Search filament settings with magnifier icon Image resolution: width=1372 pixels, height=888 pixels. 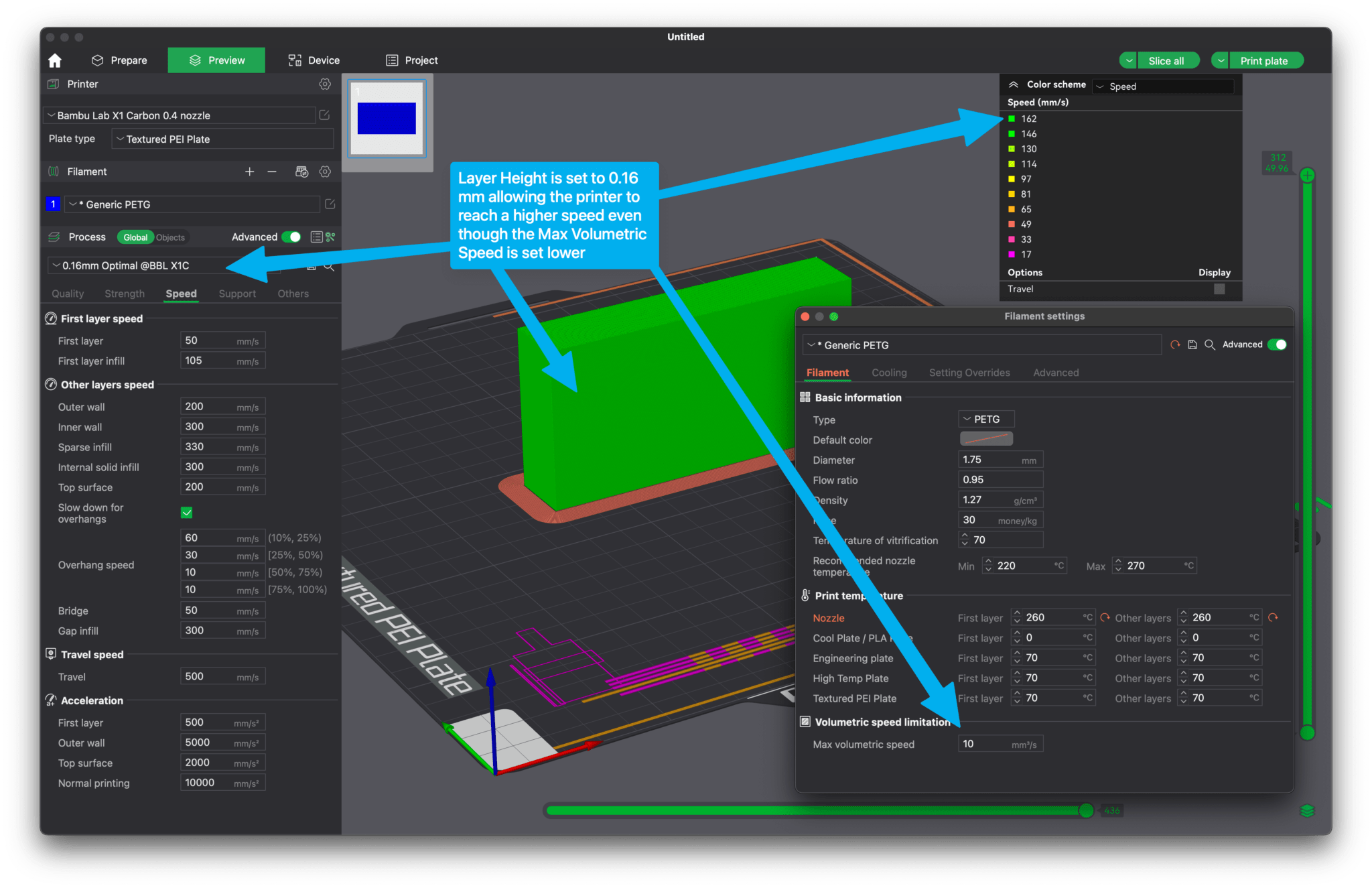[1210, 344]
